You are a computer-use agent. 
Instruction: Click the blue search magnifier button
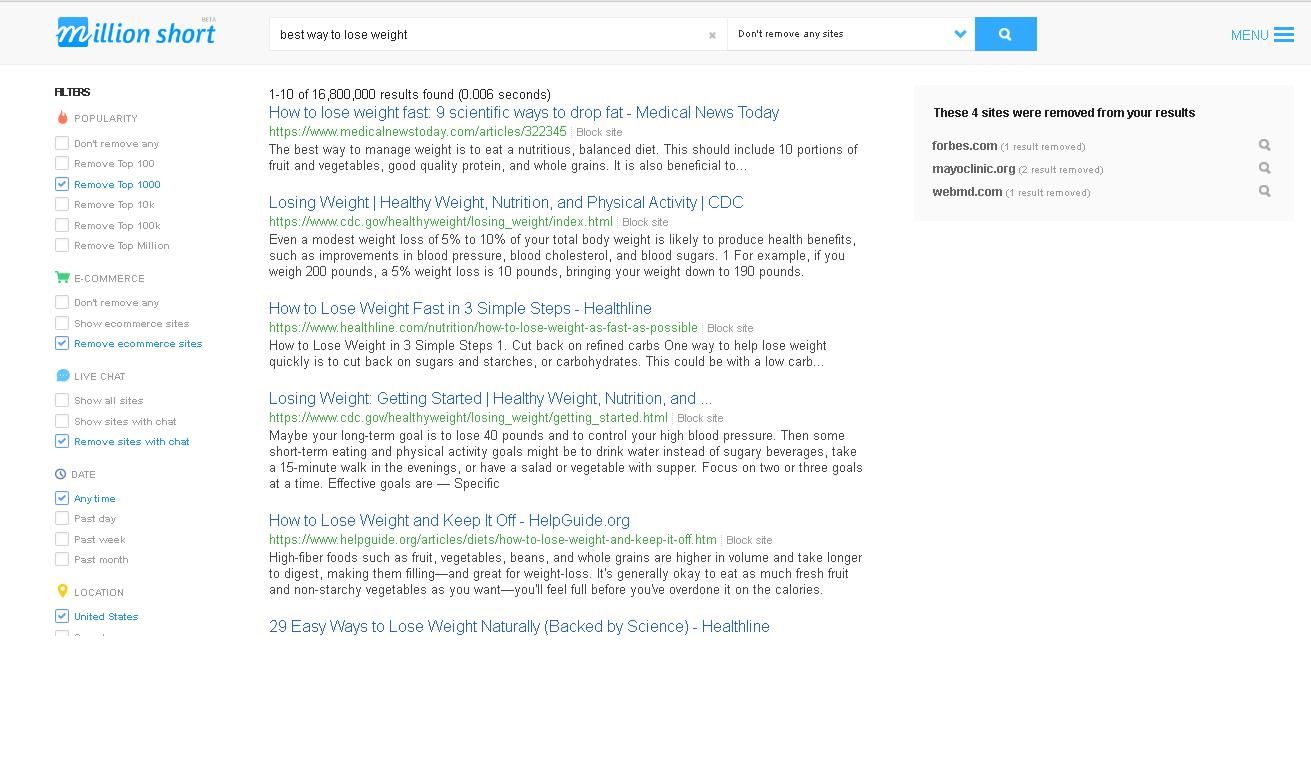point(1005,34)
